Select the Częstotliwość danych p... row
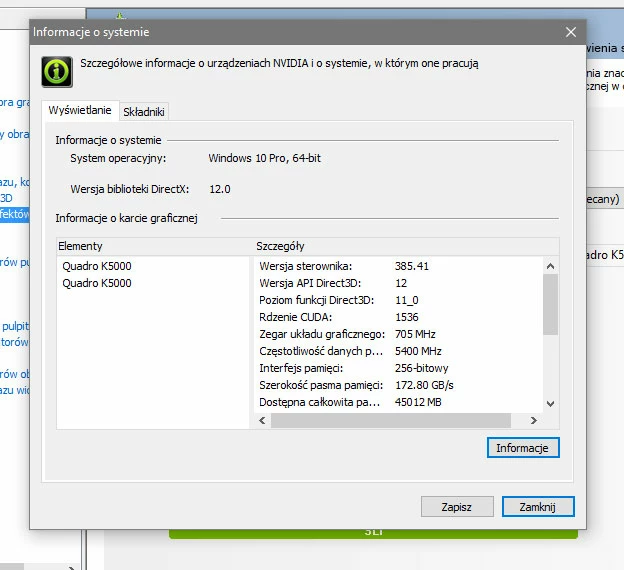 point(398,351)
